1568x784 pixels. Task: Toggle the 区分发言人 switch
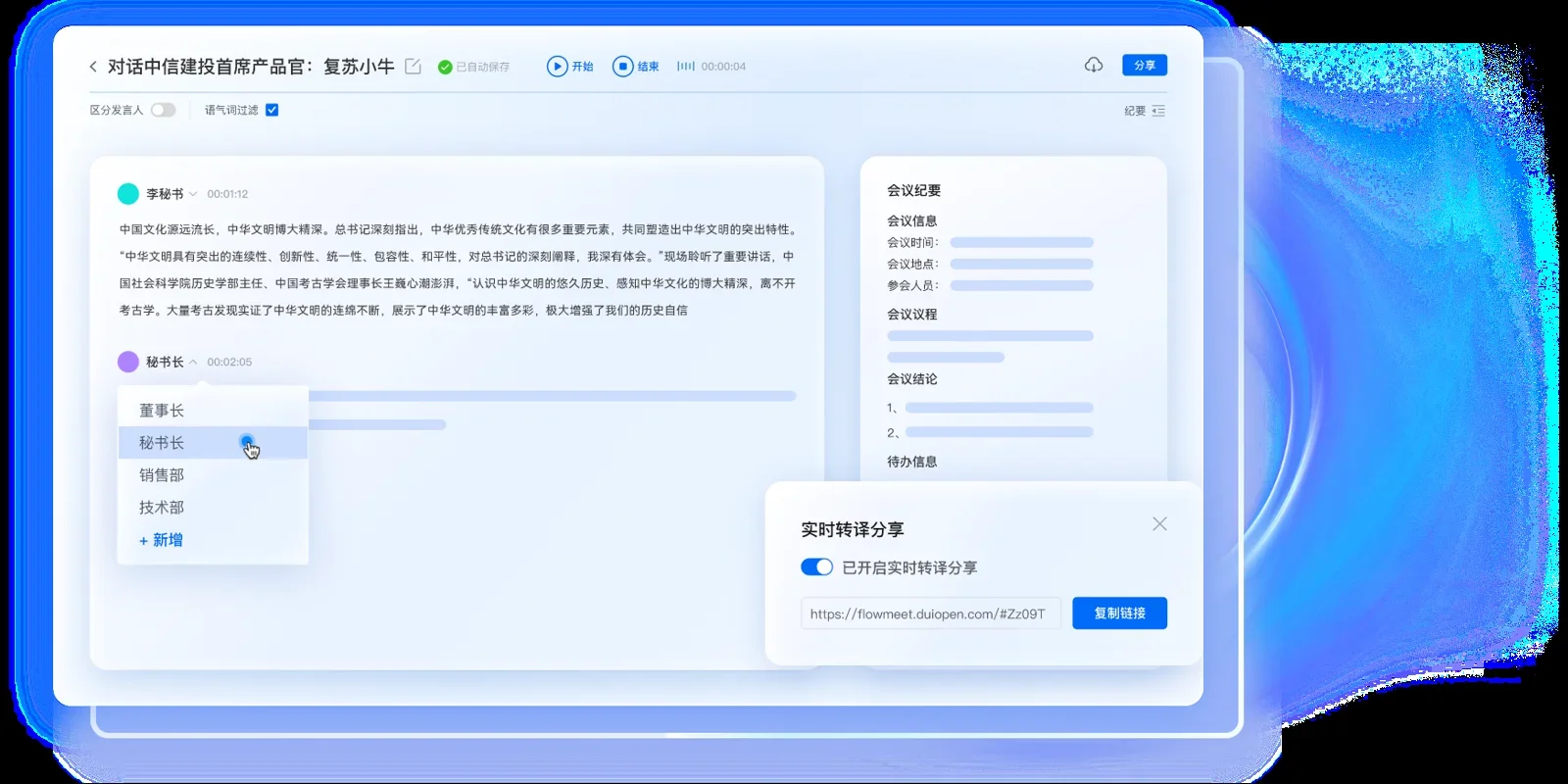click(x=164, y=110)
